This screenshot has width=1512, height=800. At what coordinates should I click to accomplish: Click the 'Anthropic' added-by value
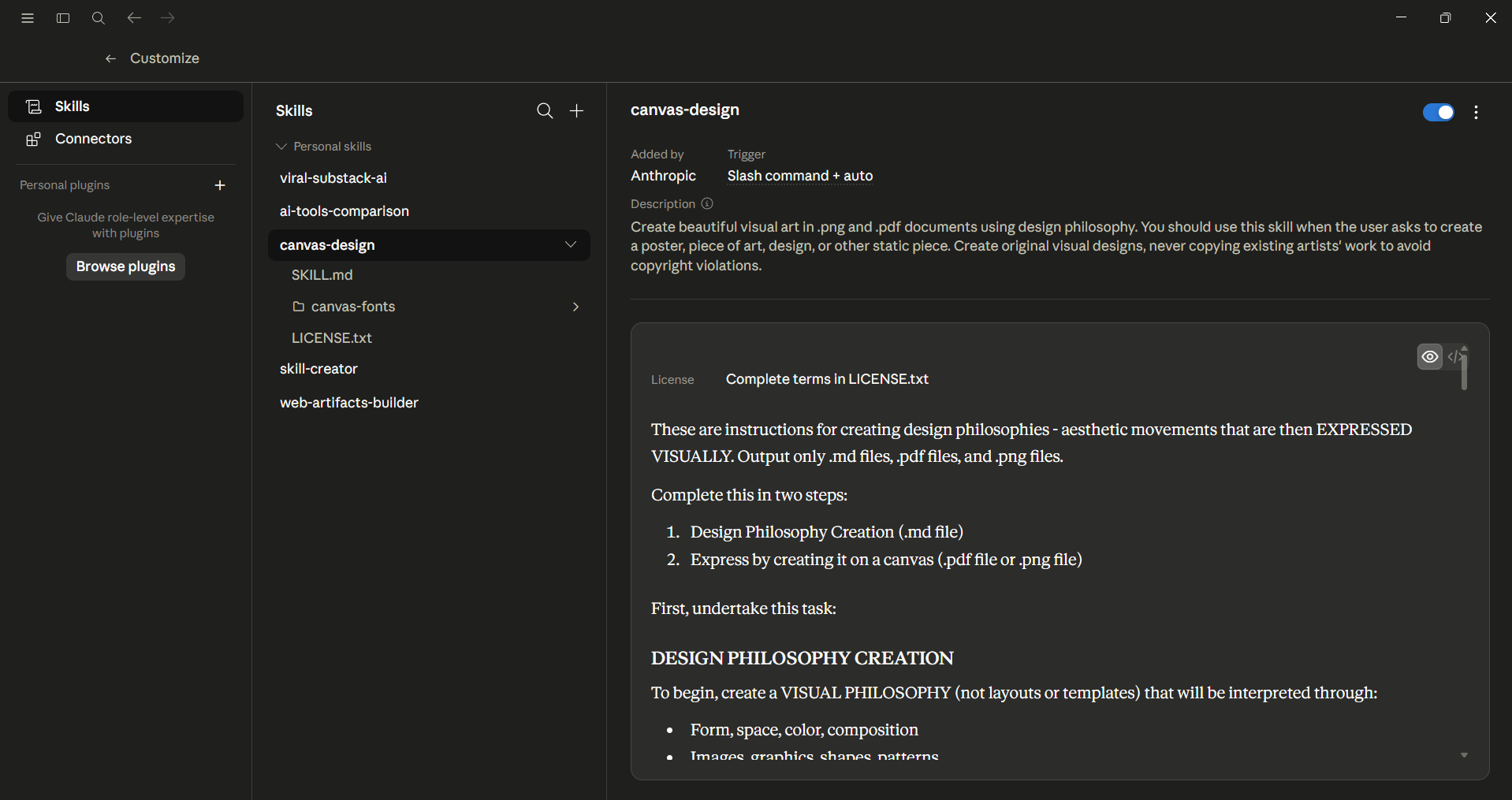pos(663,176)
